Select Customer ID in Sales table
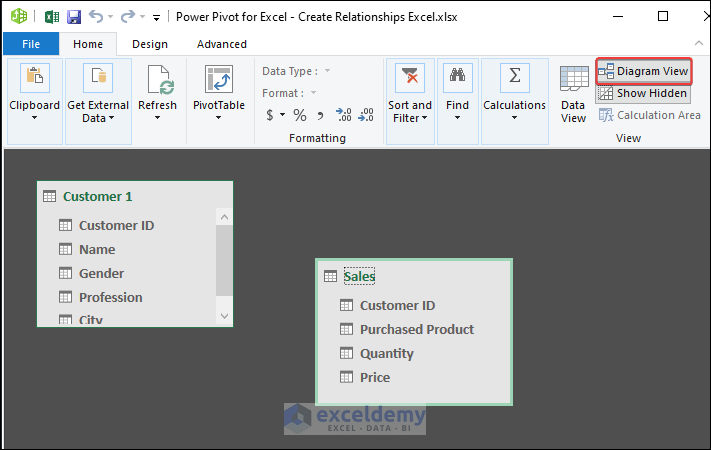 click(x=397, y=305)
